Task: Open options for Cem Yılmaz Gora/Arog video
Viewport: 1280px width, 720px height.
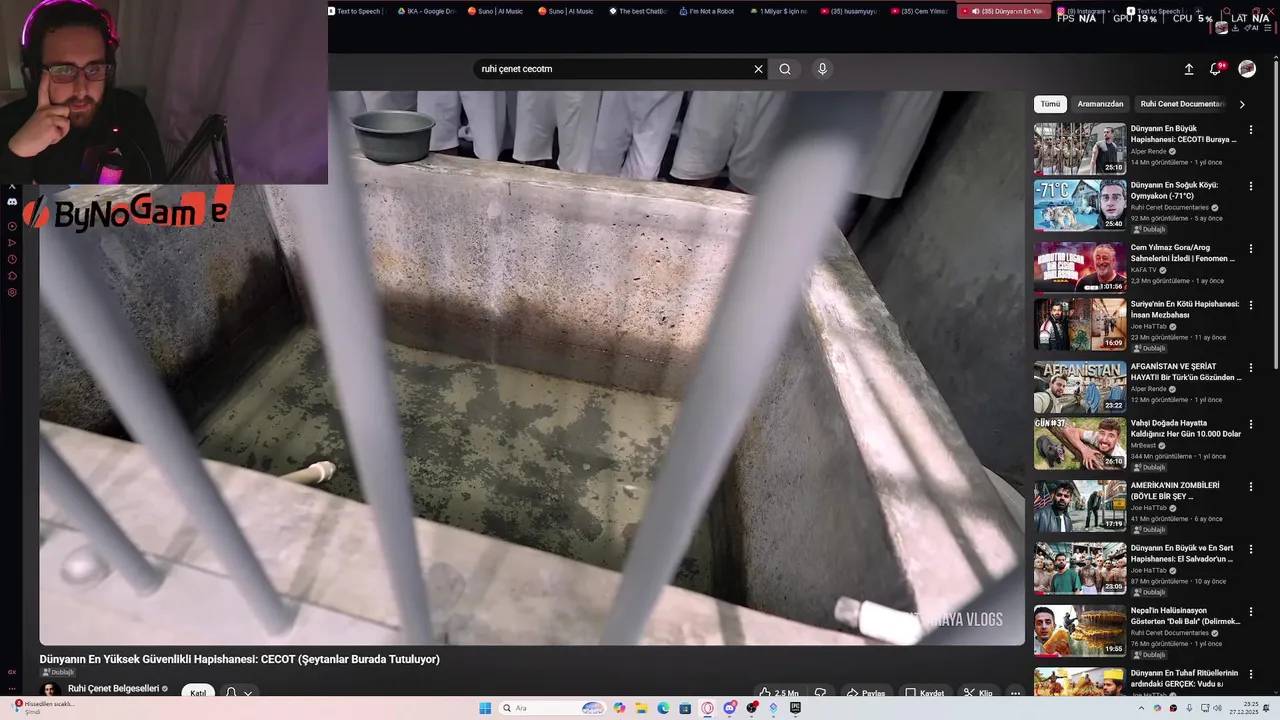Action: [1250, 249]
